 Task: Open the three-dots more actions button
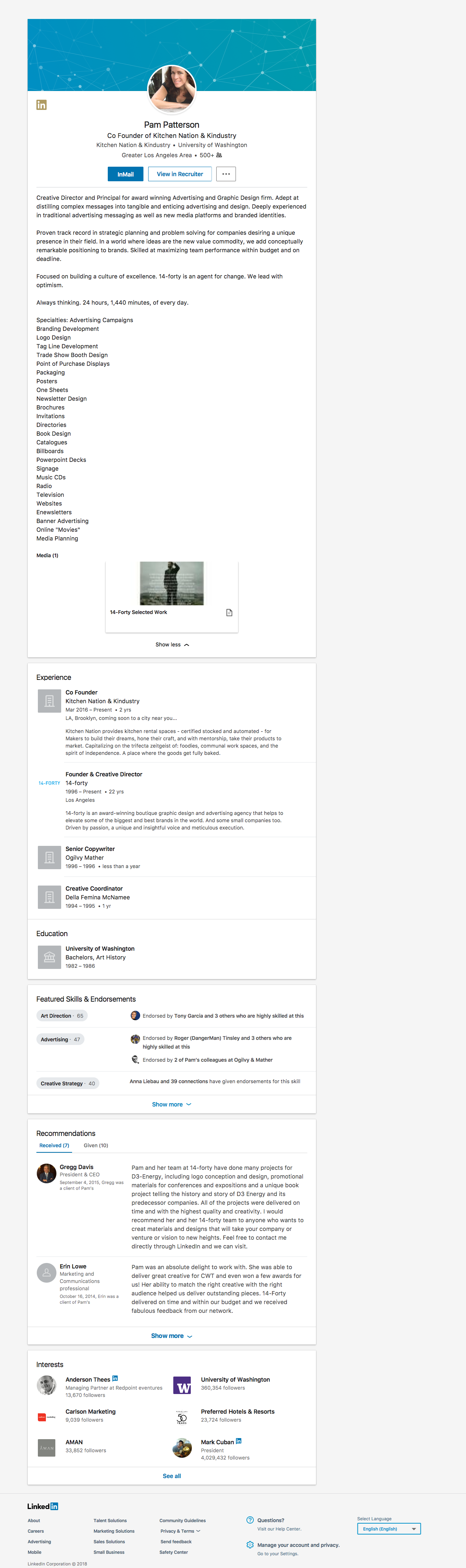(x=226, y=174)
